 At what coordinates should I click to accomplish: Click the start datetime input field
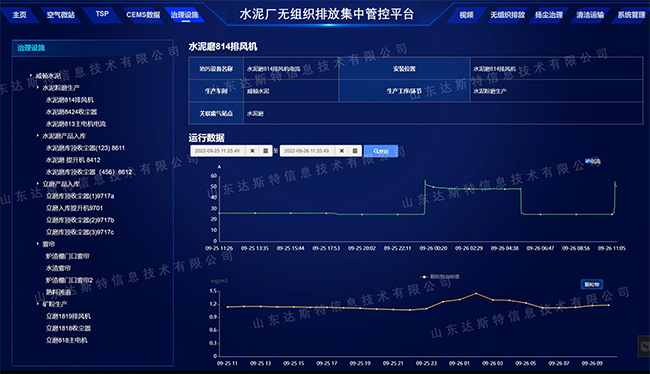pos(218,151)
